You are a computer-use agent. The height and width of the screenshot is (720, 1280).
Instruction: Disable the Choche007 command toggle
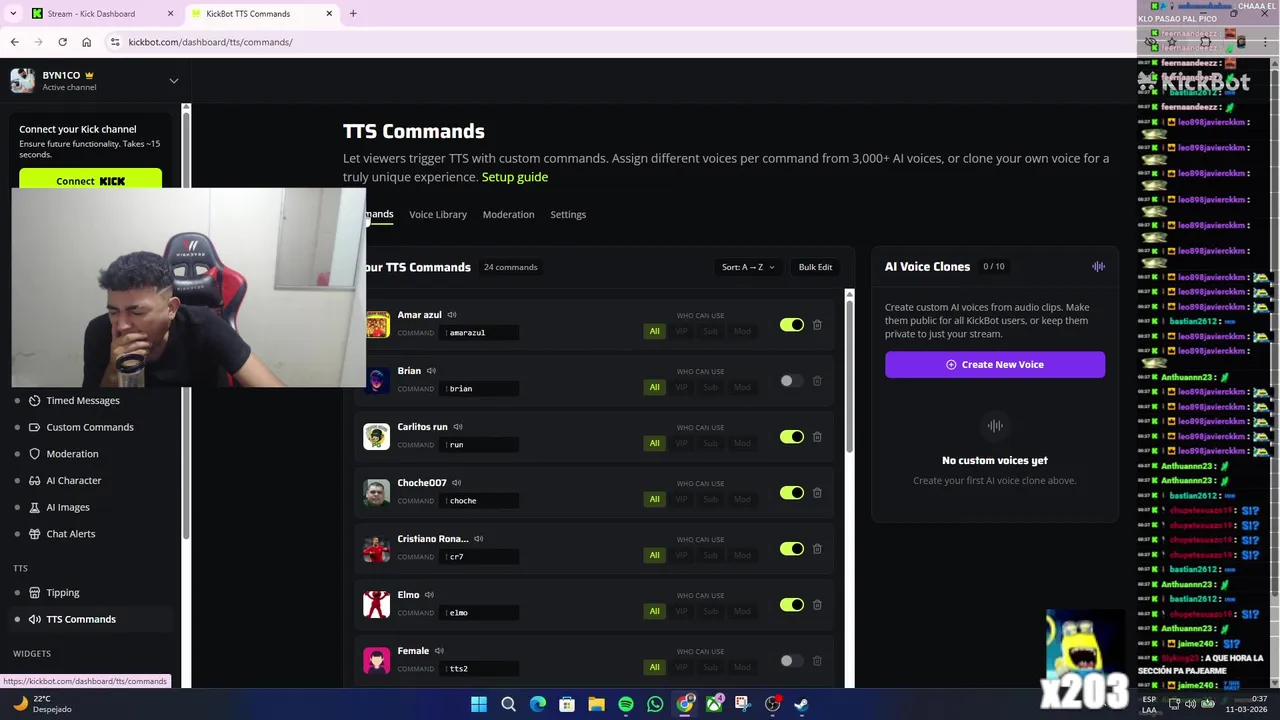pos(791,493)
